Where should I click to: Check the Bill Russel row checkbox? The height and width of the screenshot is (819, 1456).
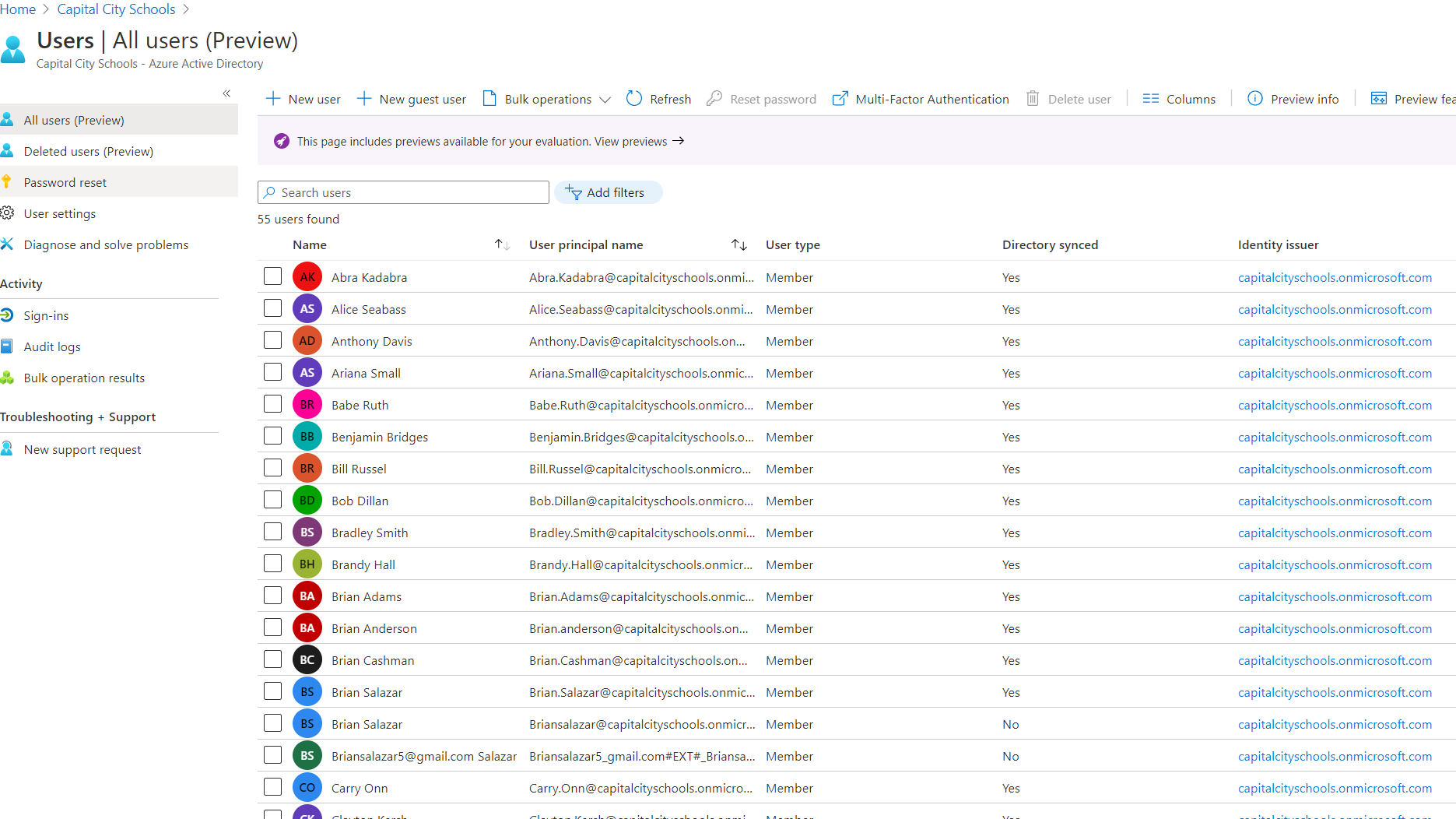pyautogui.click(x=272, y=468)
